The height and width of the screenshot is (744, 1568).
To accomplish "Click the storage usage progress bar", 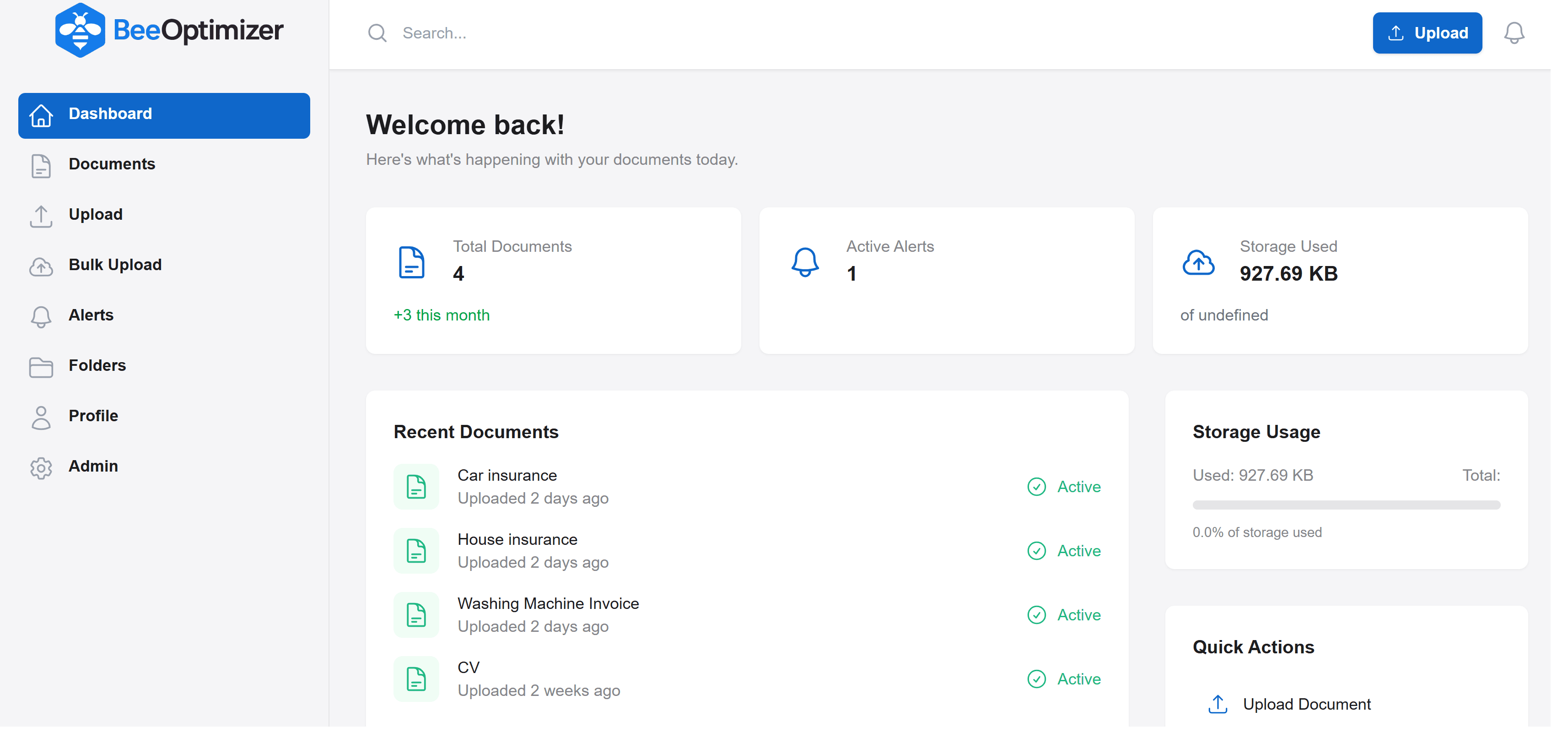I will coord(1346,505).
